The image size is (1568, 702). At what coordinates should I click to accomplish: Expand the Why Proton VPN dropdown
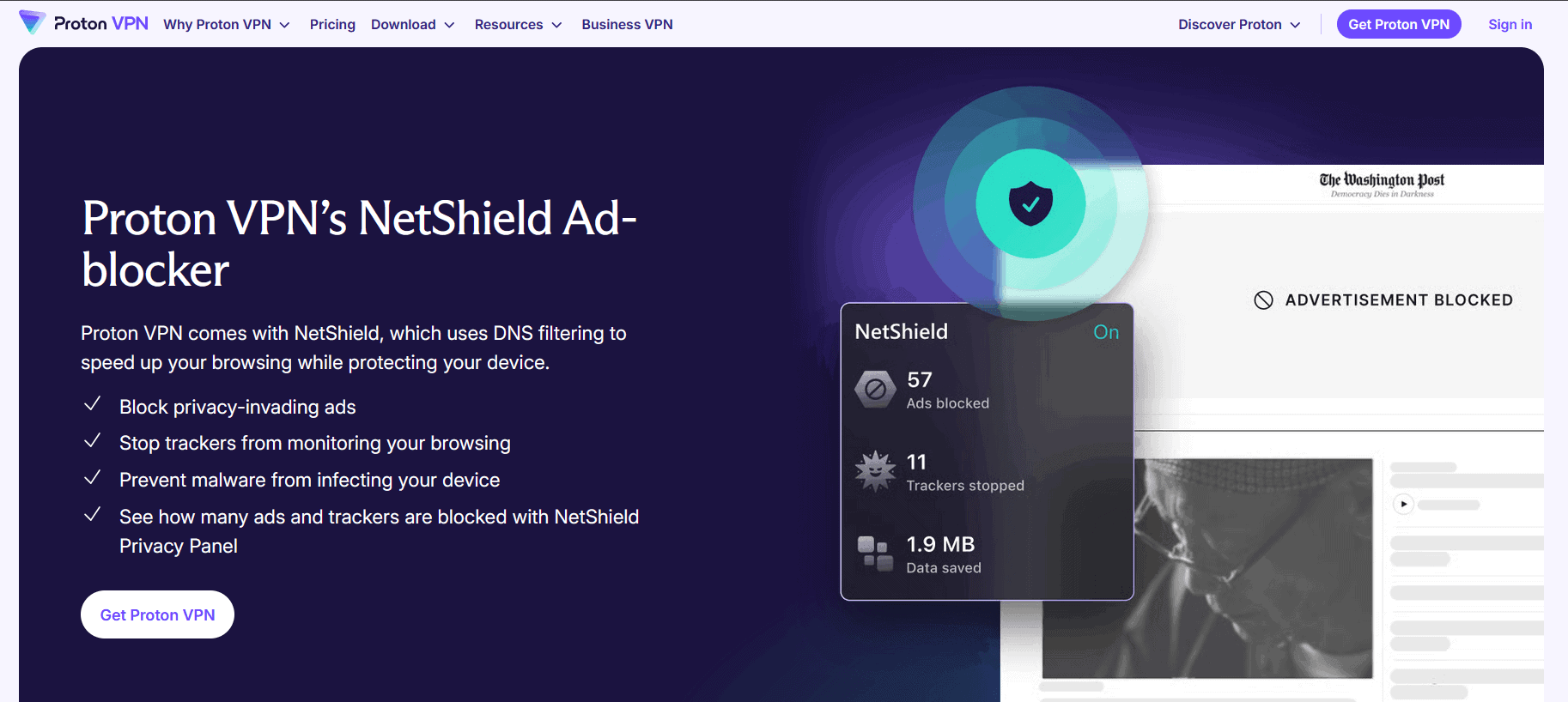tap(227, 25)
